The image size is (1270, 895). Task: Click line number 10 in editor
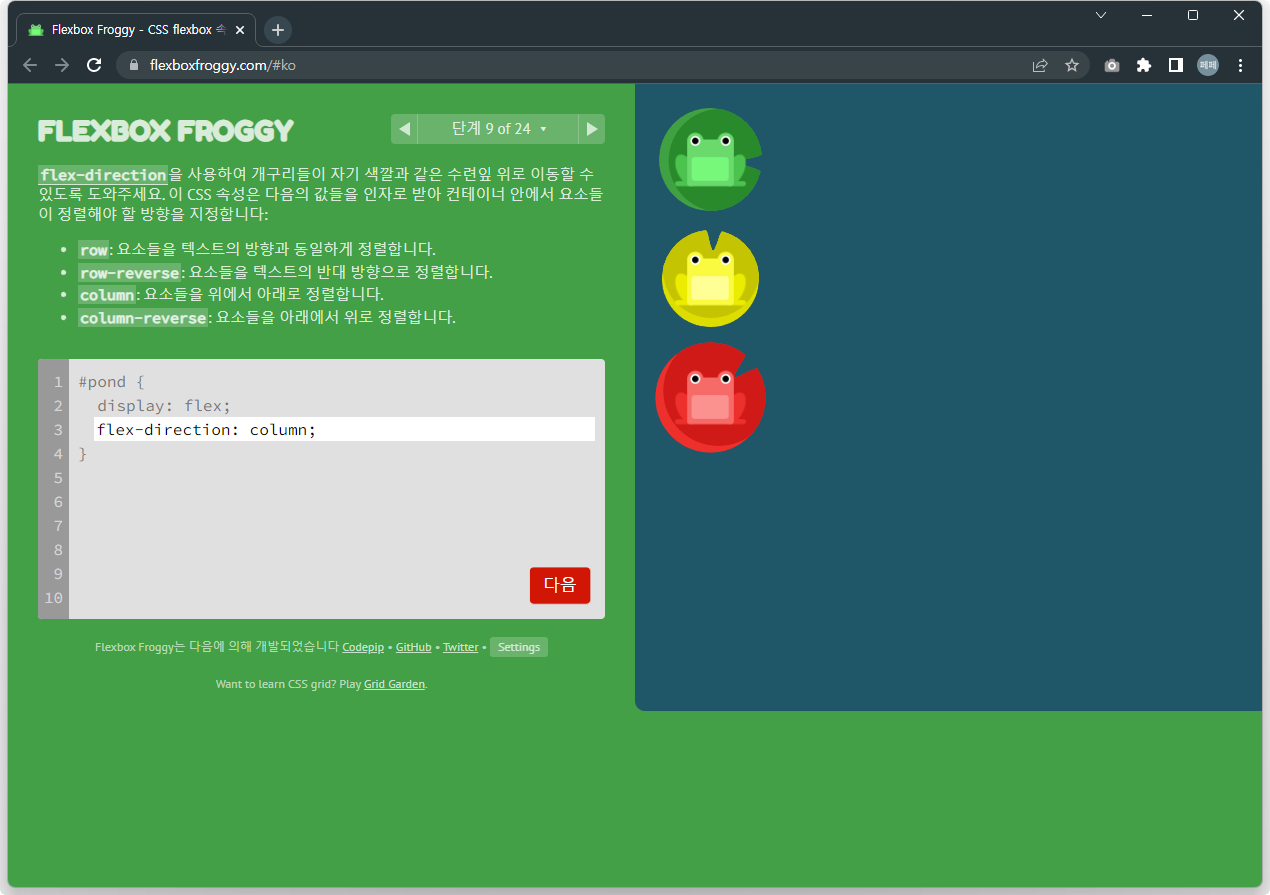(x=53, y=598)
